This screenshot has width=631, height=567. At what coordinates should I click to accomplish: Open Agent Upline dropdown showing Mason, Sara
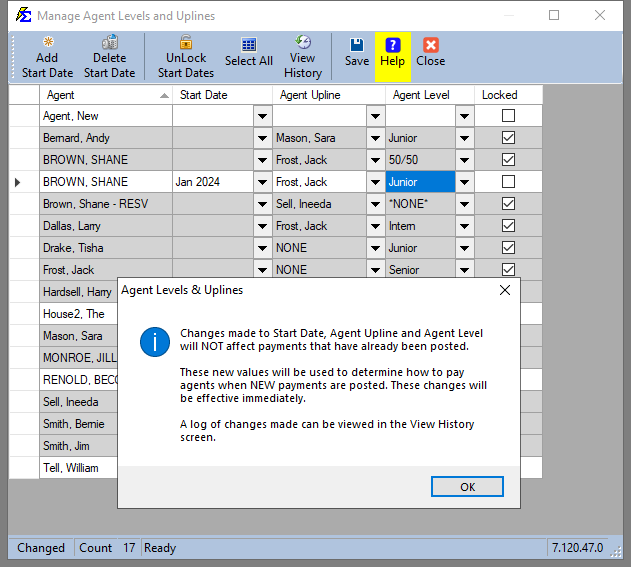pyautogui.click(x=375, y=138)
